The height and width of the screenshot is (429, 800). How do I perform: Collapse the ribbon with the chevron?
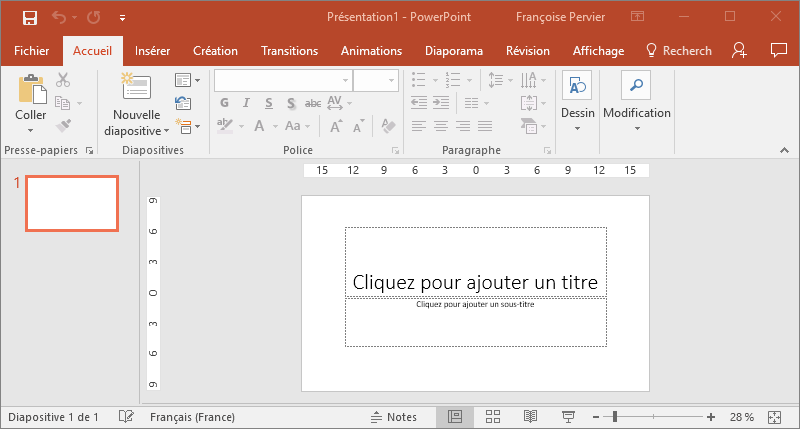(x=782, y=150)
